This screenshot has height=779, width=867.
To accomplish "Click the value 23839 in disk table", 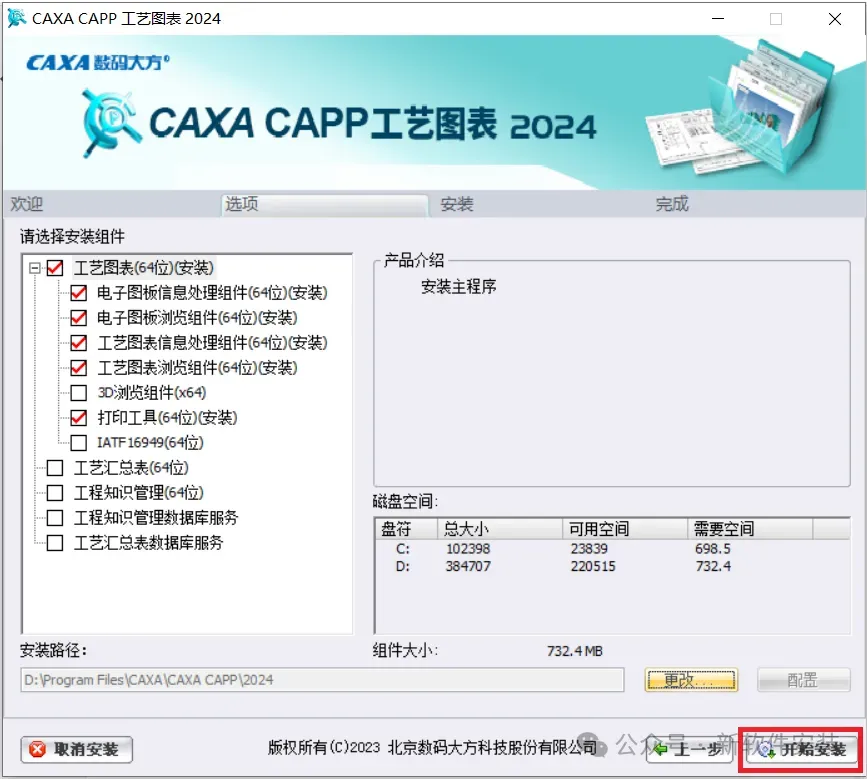I will (589, 549).
